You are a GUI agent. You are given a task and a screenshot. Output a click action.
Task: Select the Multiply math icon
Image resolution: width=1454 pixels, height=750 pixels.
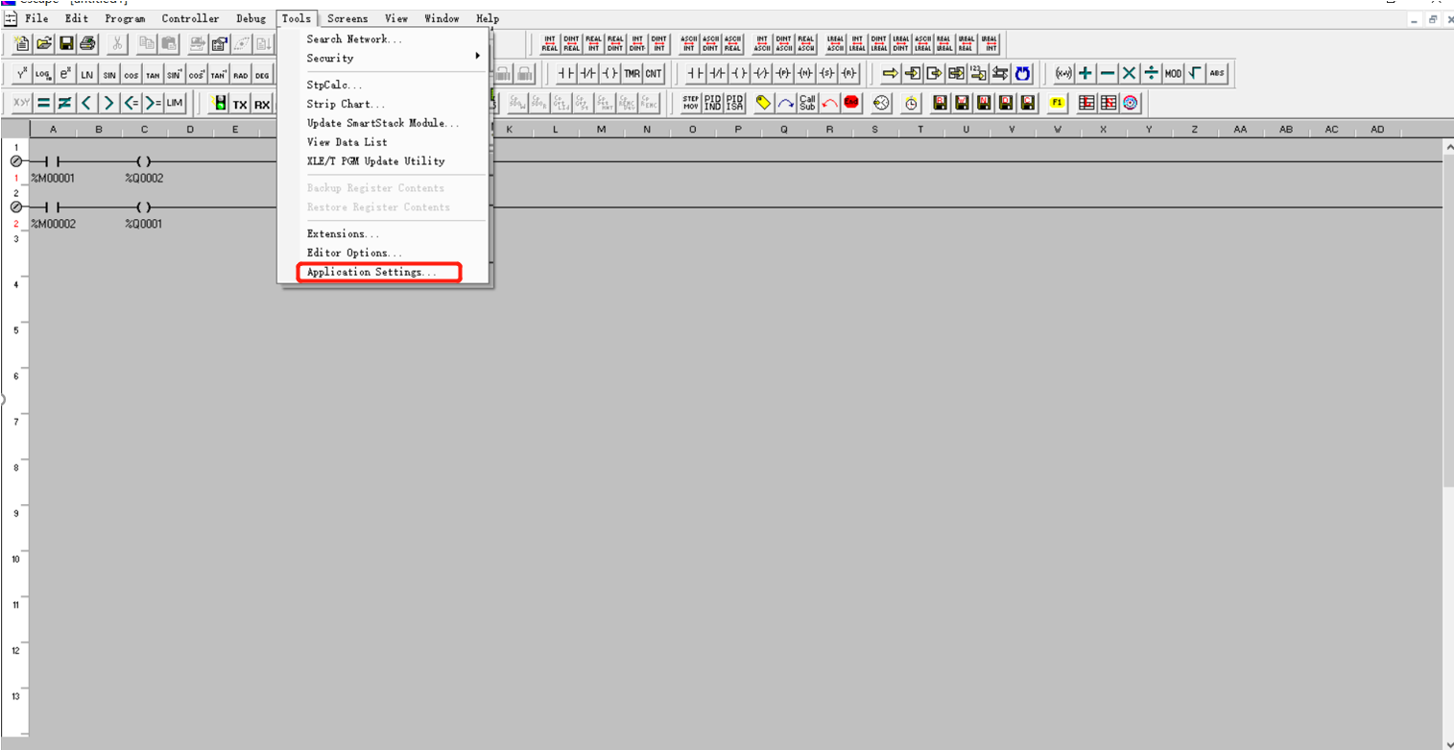pyautogui.click(x=1129, y=74)
